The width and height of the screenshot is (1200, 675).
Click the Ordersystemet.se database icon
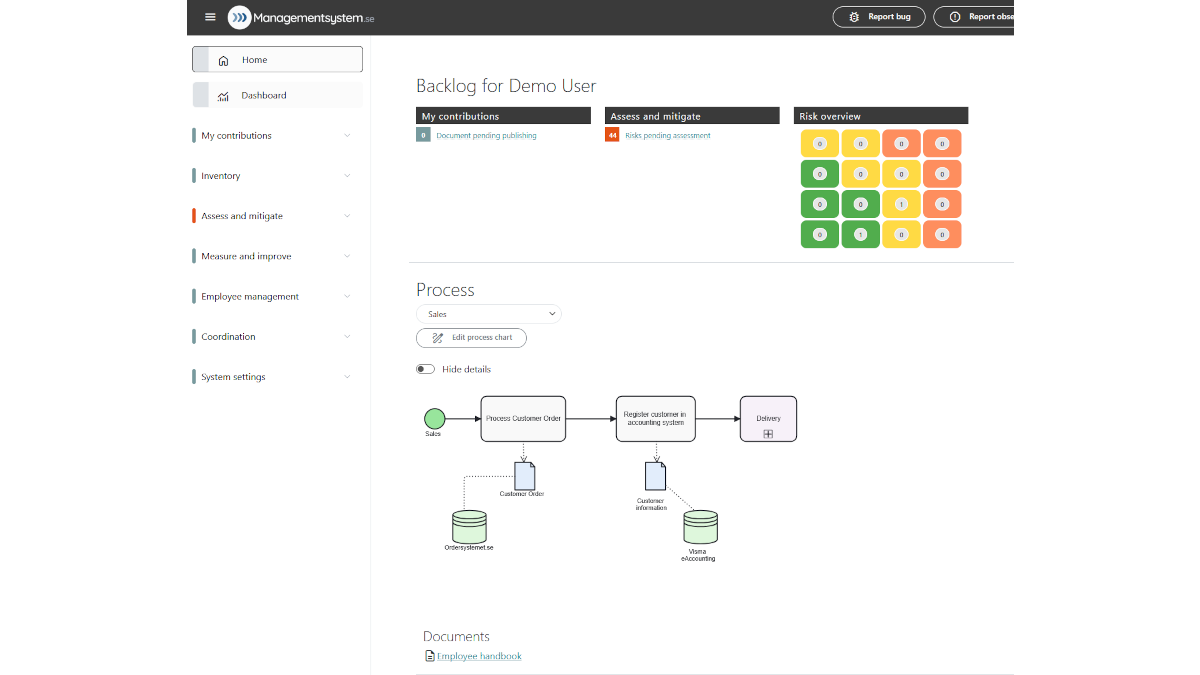click(469, 526)
